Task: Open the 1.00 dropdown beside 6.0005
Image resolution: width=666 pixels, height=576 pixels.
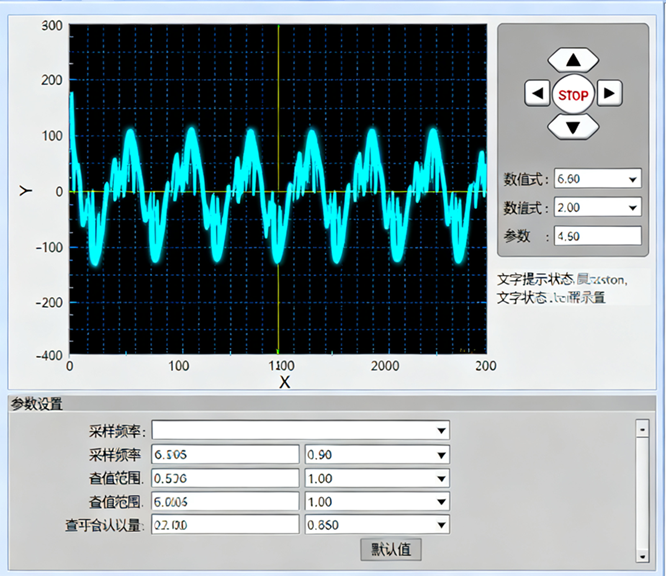Action: pos(377,502)
